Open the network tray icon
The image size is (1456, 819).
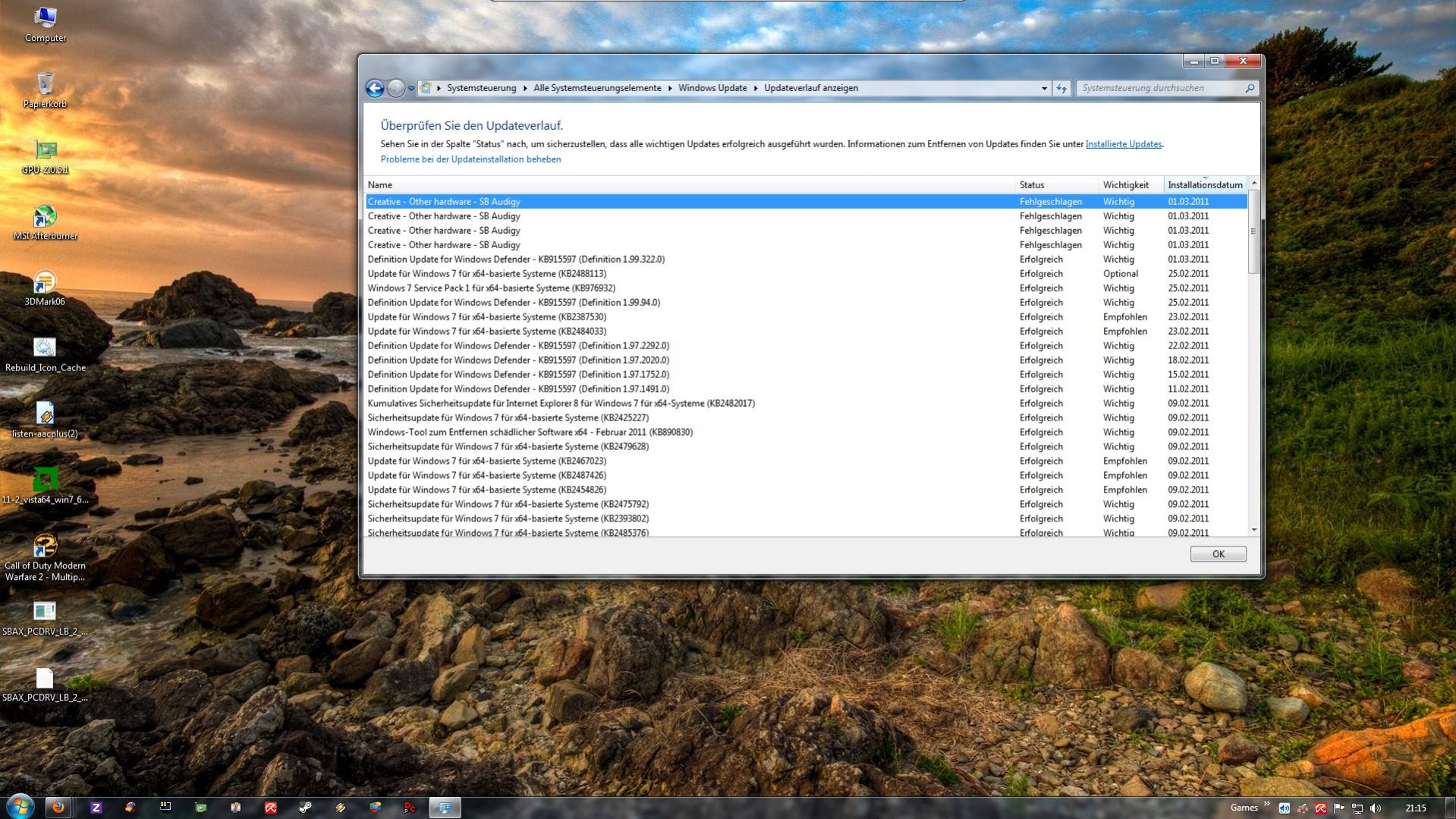tap(1357, 808)
